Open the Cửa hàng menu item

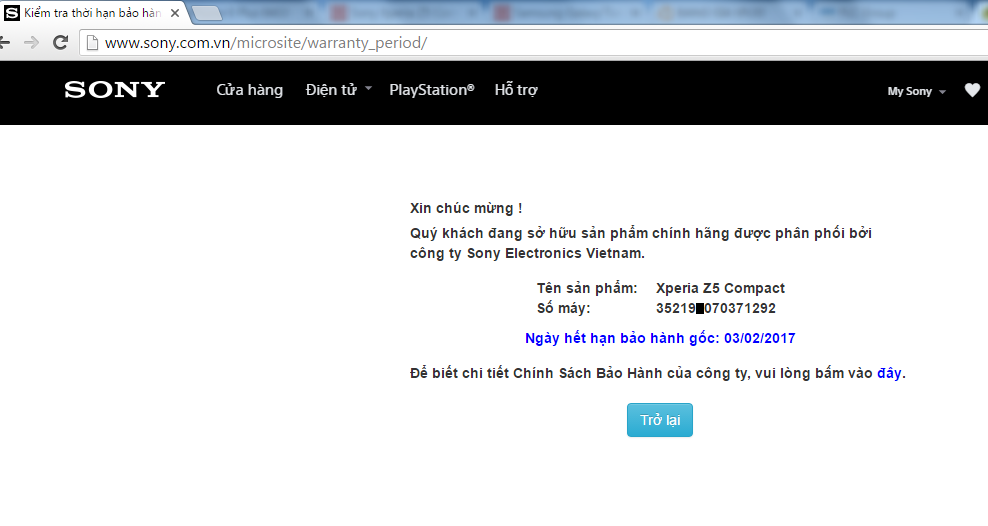pos(250,90)
